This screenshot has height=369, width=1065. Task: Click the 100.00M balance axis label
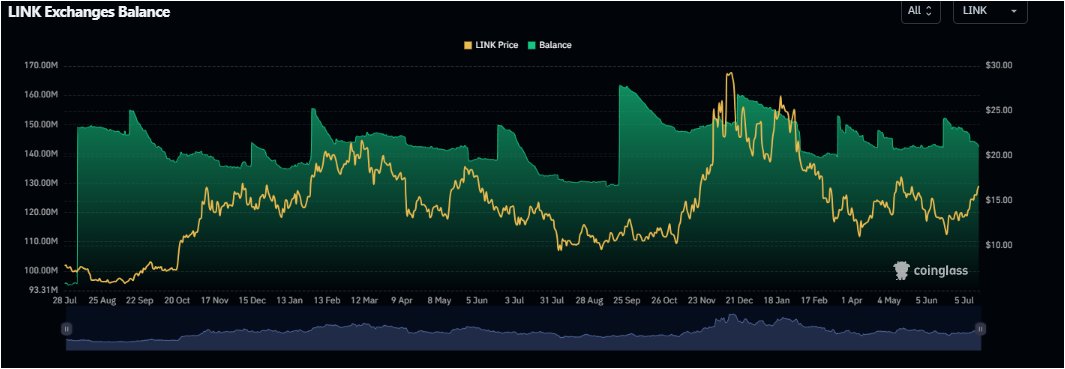point(41,271)
